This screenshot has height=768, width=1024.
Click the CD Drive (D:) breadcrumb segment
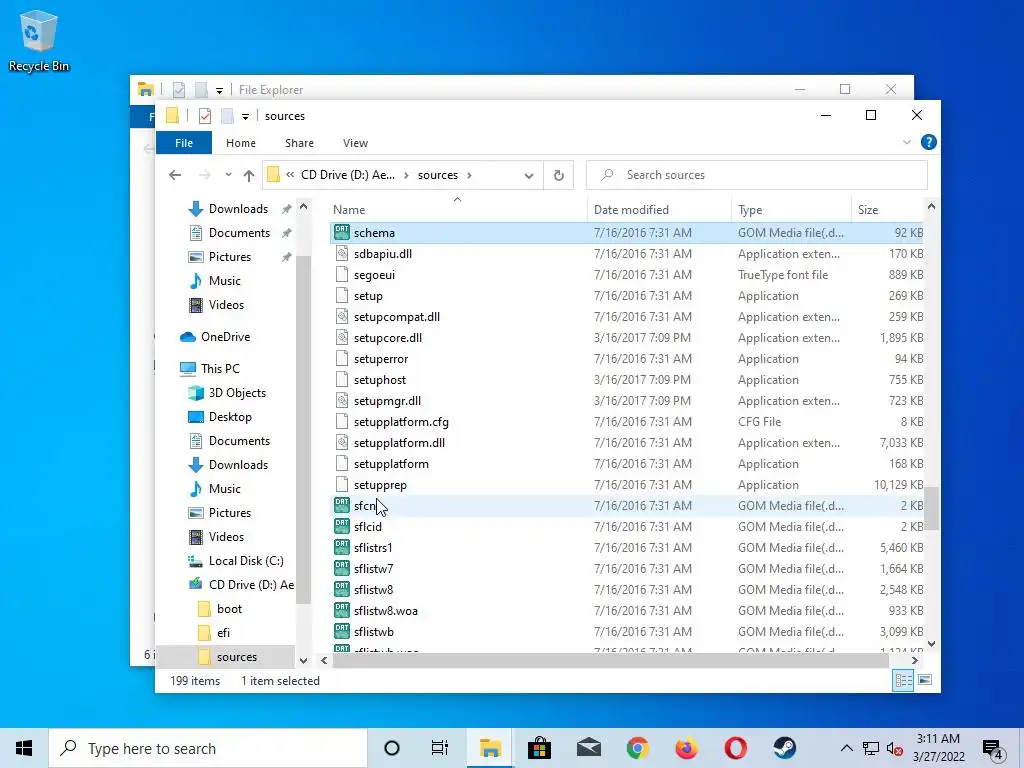347,175
